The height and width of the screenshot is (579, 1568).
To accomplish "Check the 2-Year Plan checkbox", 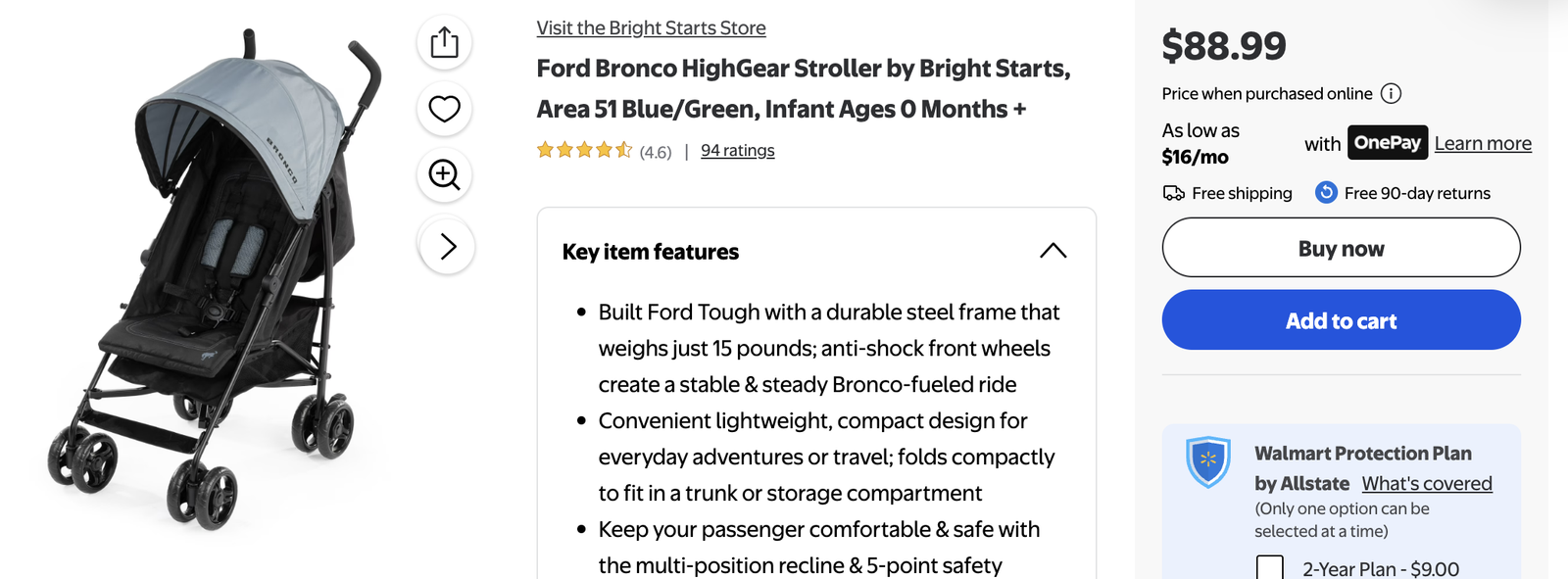I will (1270, 568).
